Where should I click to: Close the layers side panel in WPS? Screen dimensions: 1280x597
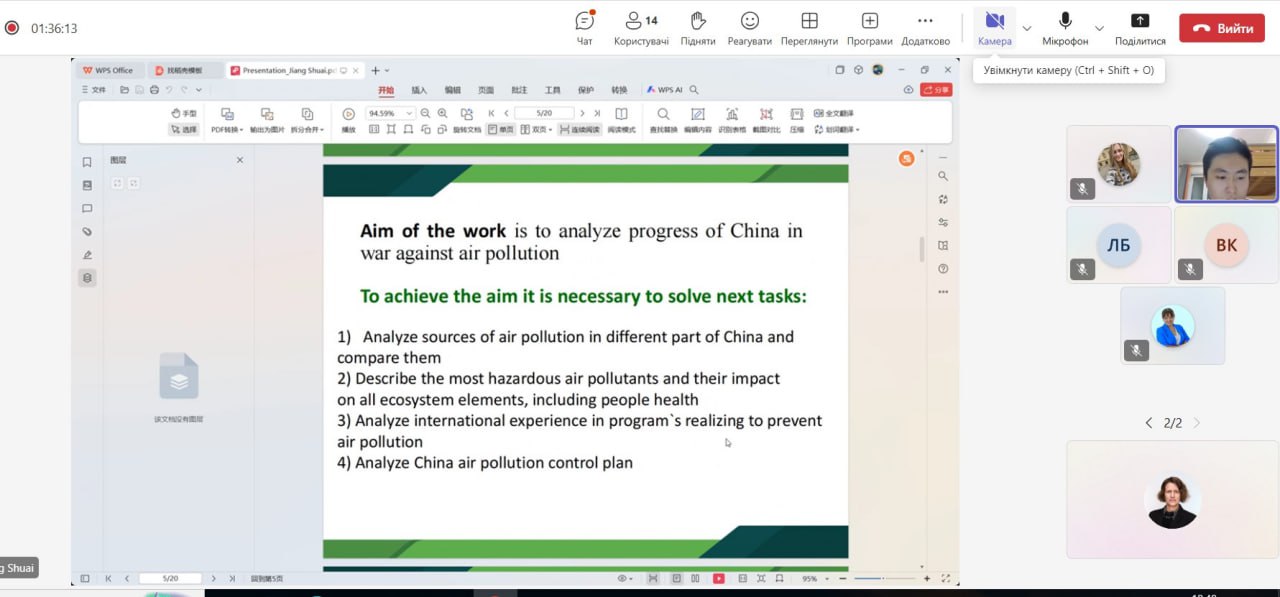tap(240, 160)
